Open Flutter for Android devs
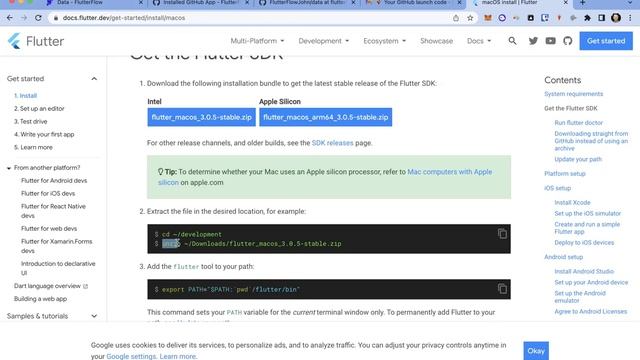 [54, 180]
